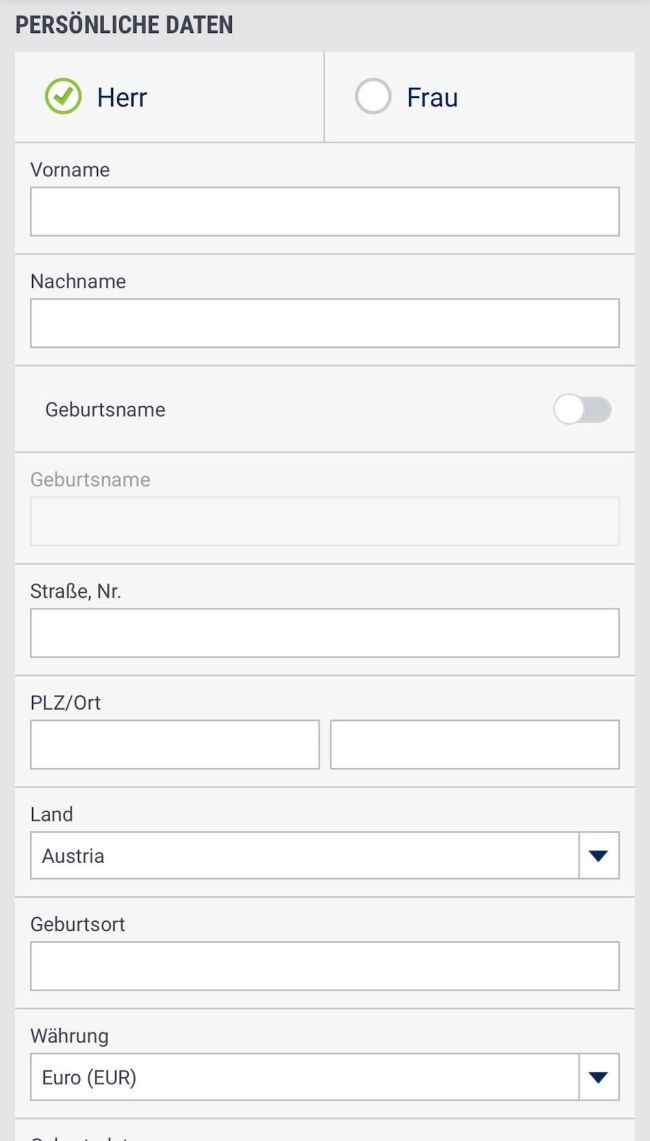Click the Herr label text
Screen dimensions: 650x1141
coord(122,98)
